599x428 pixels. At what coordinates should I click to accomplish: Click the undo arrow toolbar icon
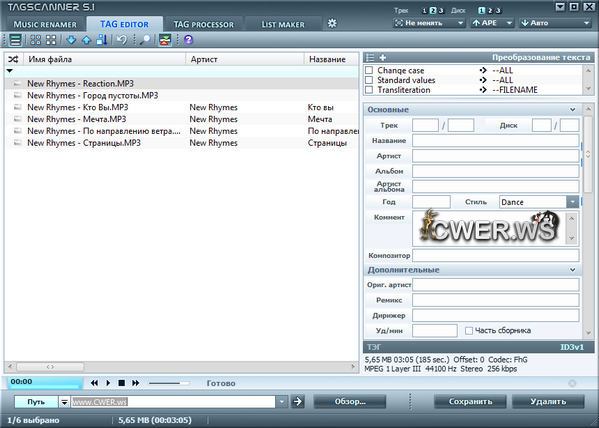pos(122,40)
